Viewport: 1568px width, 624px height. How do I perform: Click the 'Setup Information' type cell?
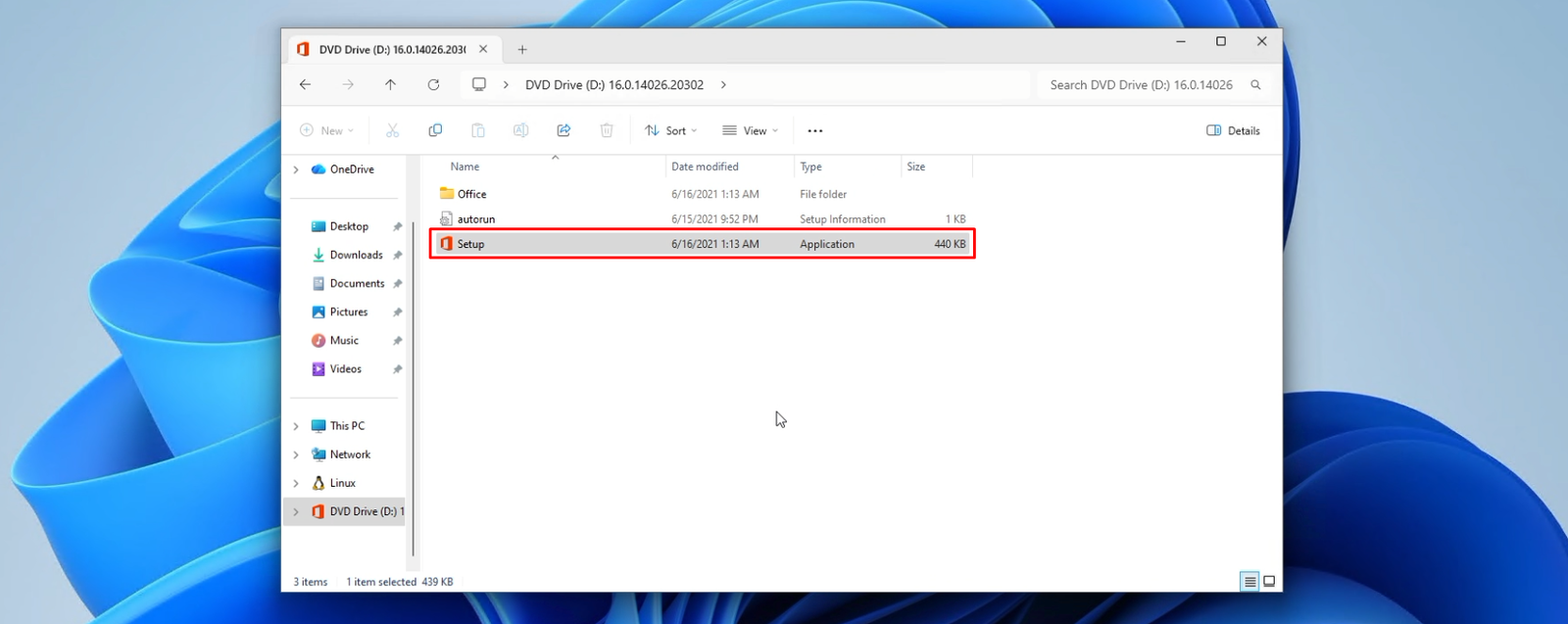843,219
